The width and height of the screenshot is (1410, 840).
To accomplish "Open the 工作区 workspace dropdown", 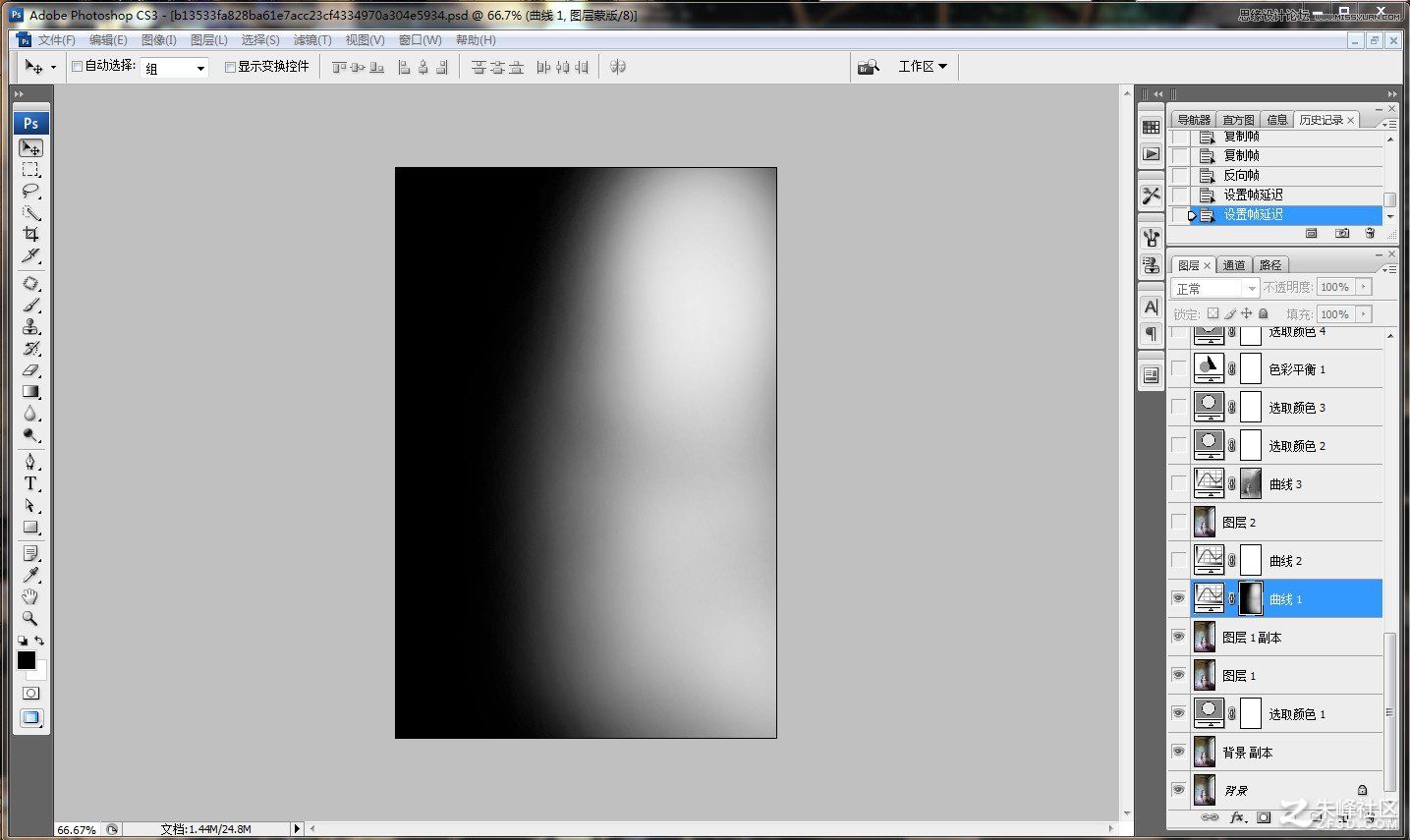I will pos(922,67).
